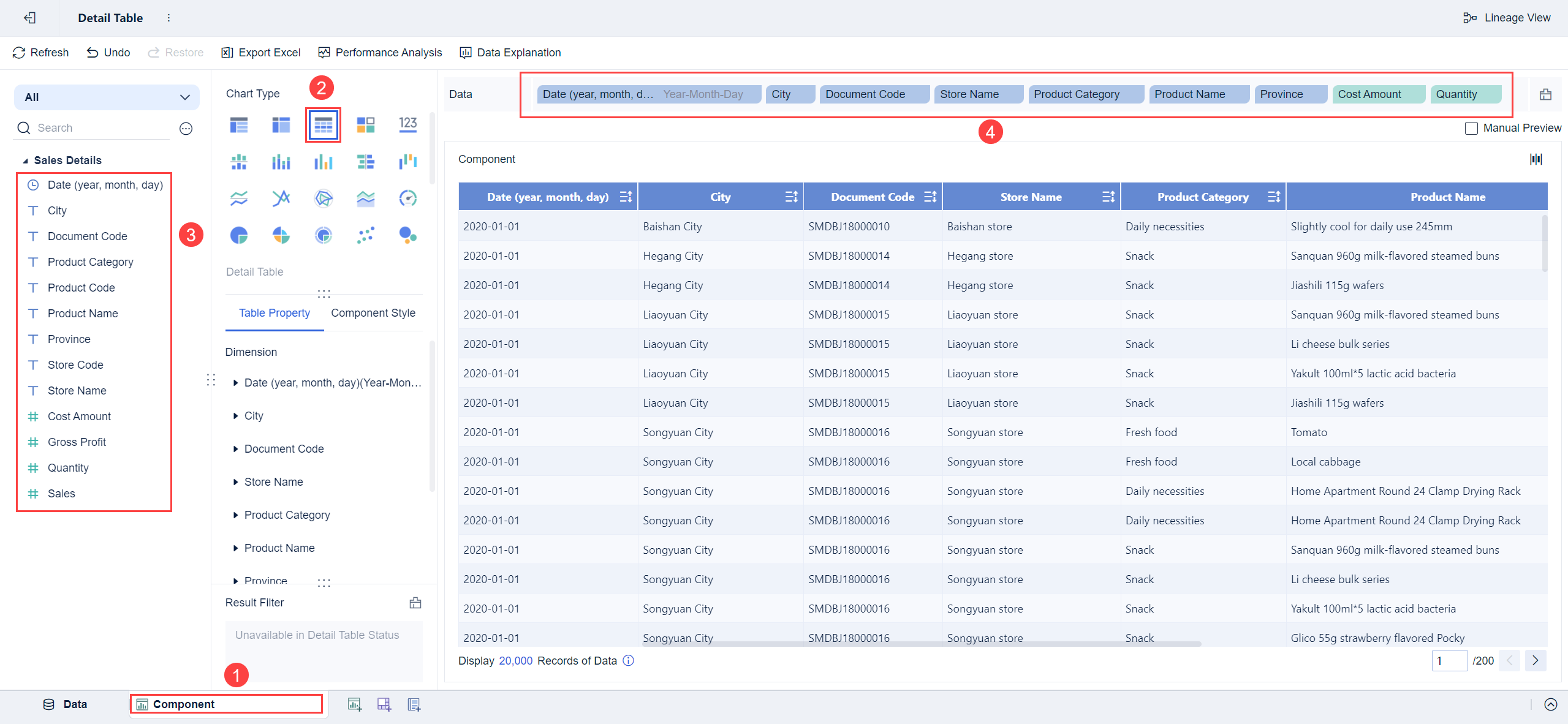Expand the Store Name dimension entry
1568x724 pixels.
click(235, 482)
